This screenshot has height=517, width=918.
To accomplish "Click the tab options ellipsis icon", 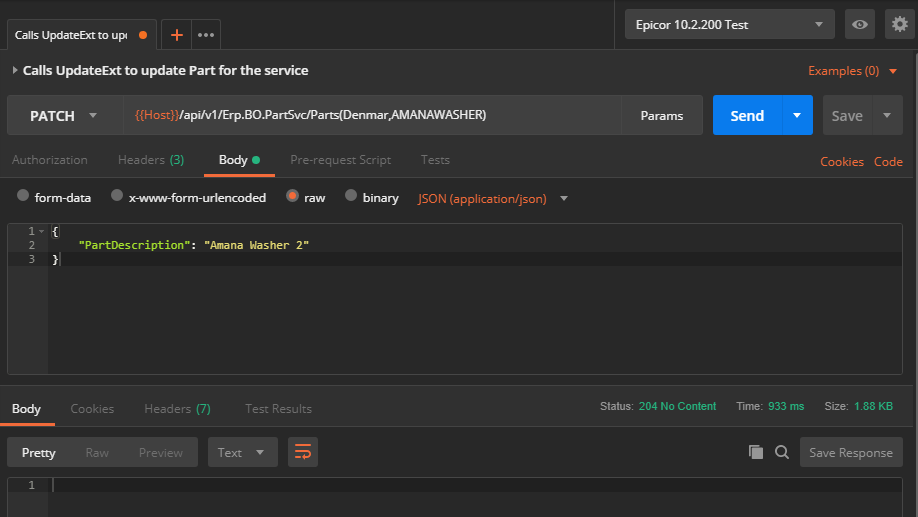I will tap(206, 35).
